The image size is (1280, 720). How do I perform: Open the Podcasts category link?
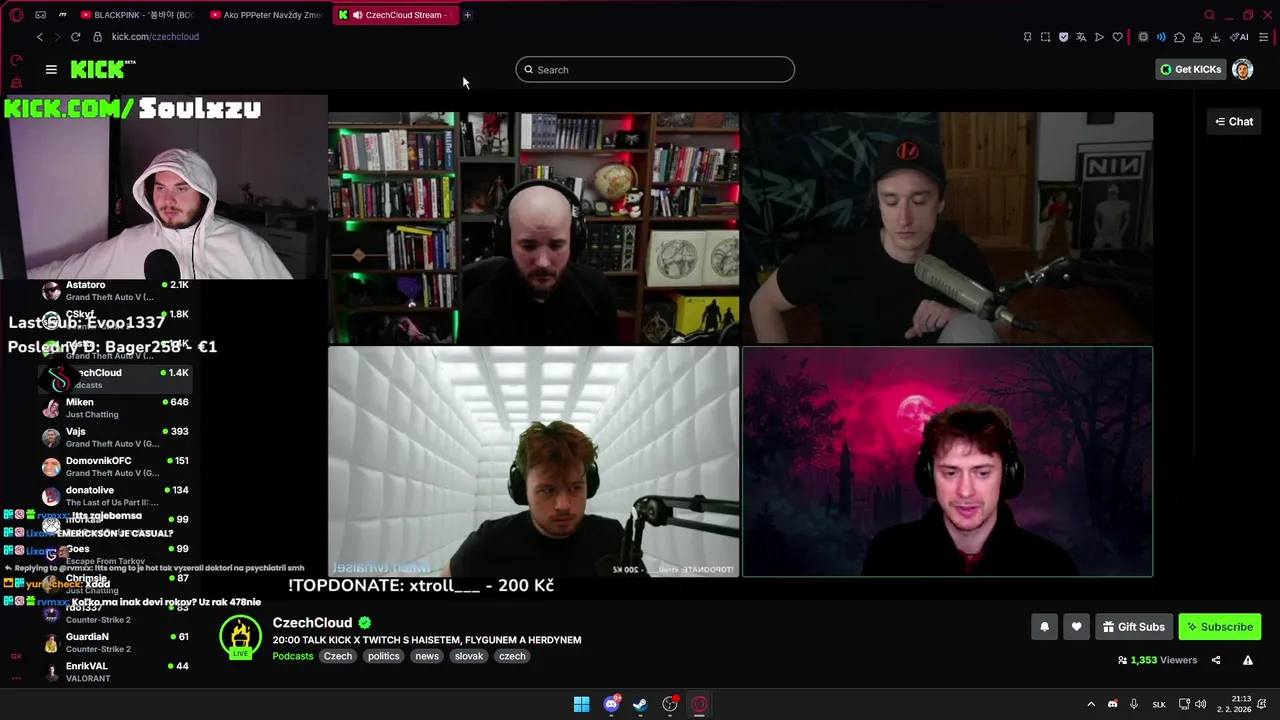[x=293, y=656]
